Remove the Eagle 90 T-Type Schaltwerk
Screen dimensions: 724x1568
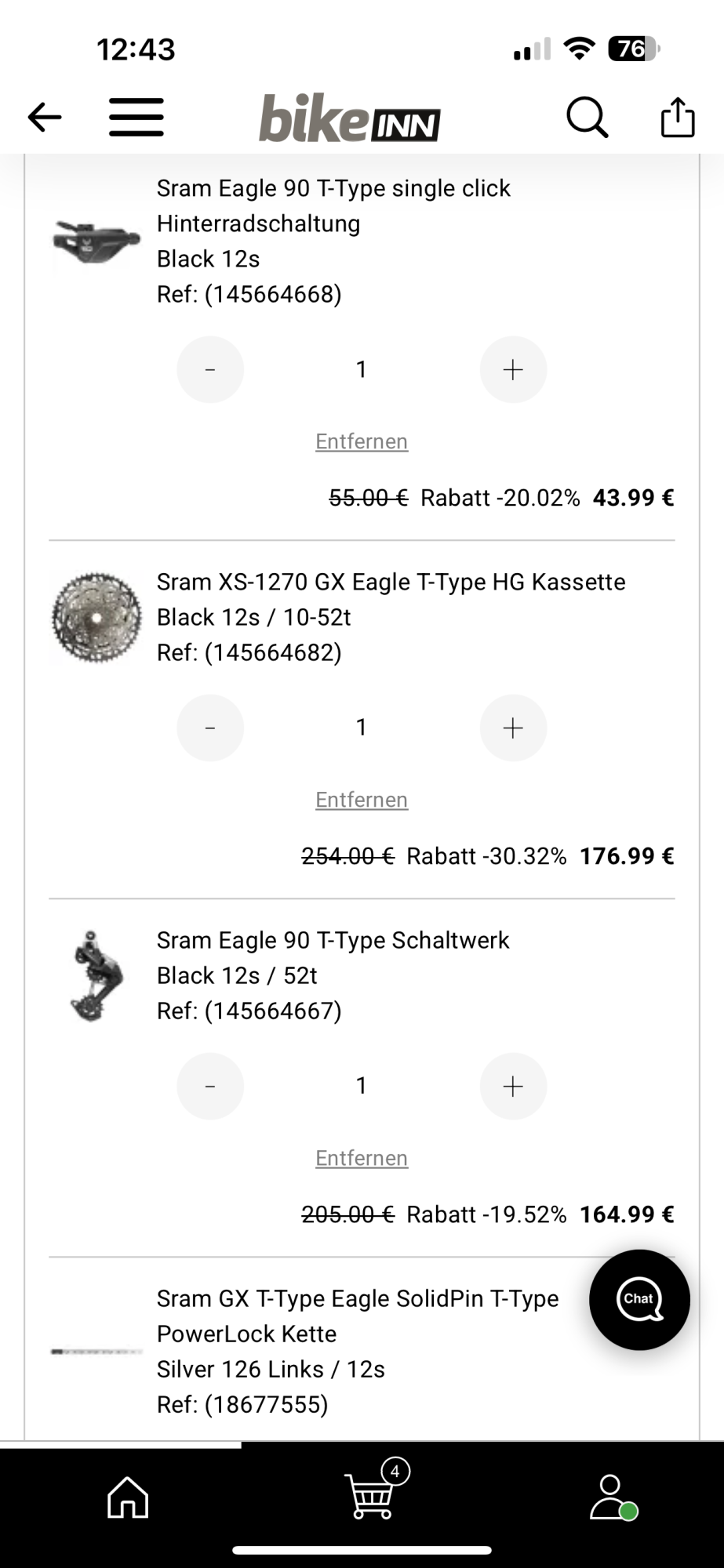(362, 1158)
